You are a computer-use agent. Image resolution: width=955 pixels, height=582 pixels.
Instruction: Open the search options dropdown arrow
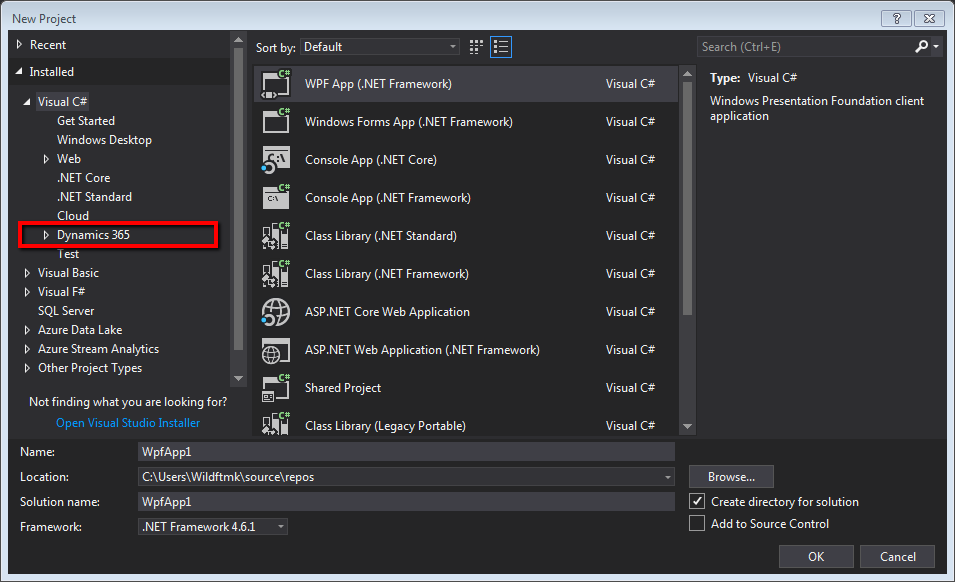point(936,47)
